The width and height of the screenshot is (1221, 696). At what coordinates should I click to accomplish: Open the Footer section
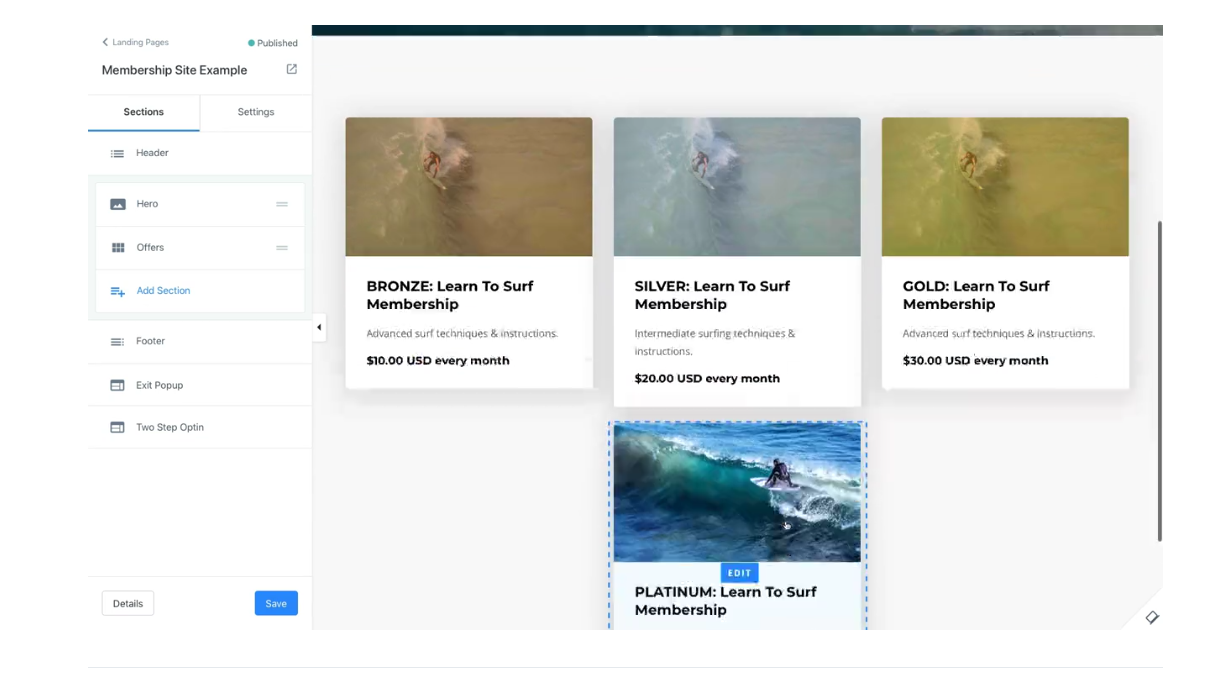click(200, 342)
